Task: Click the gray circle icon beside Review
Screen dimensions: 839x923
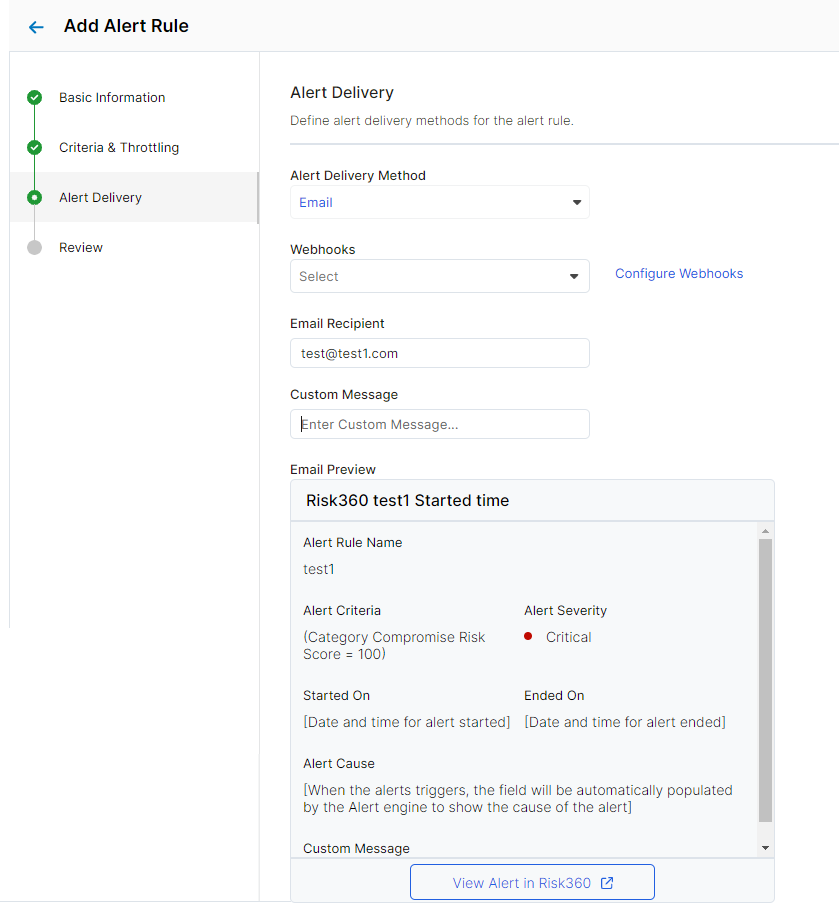Action: click(35, 247)
